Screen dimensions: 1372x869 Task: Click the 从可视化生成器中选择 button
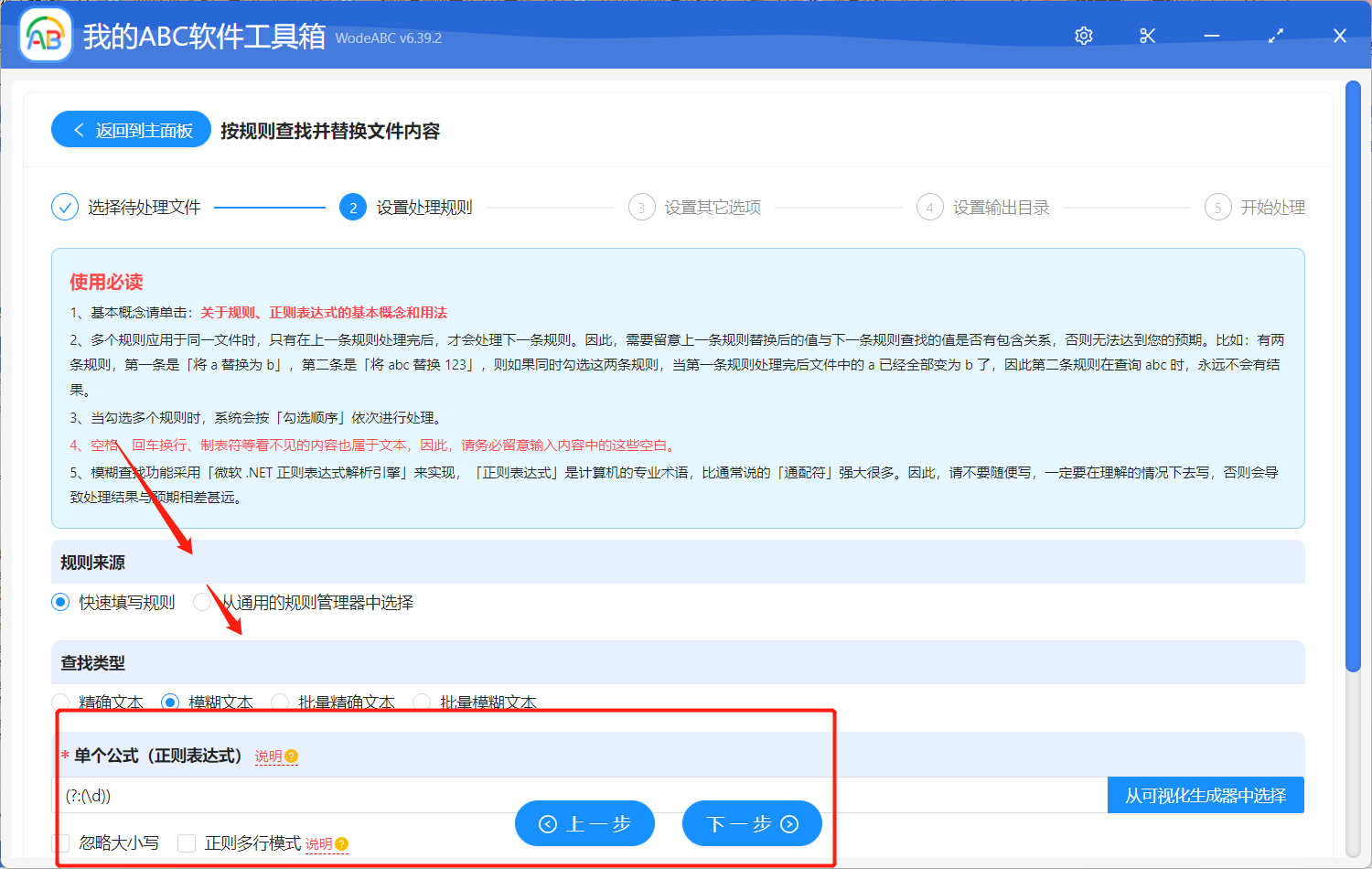tap(1206, 795)
